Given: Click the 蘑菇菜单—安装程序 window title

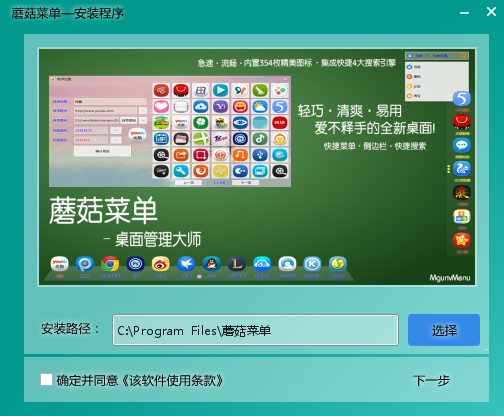Looking at the screenshot, I should coord(68,13).
